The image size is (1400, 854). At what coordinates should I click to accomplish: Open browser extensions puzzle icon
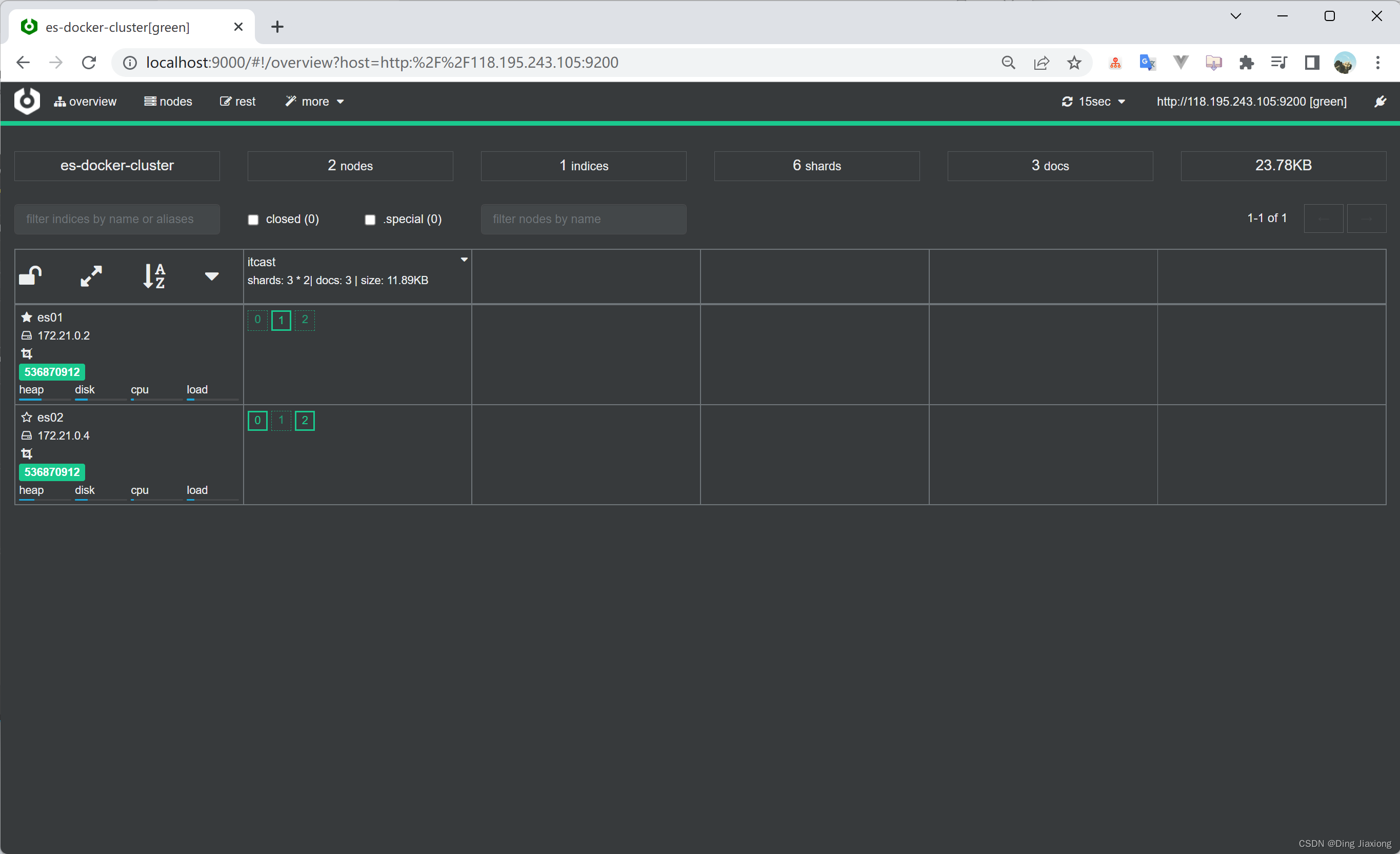(x=1246, y=63)
